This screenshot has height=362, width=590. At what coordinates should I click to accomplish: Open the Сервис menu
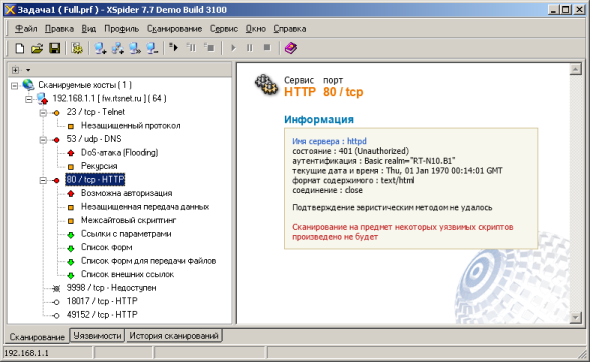pos(224,29)
